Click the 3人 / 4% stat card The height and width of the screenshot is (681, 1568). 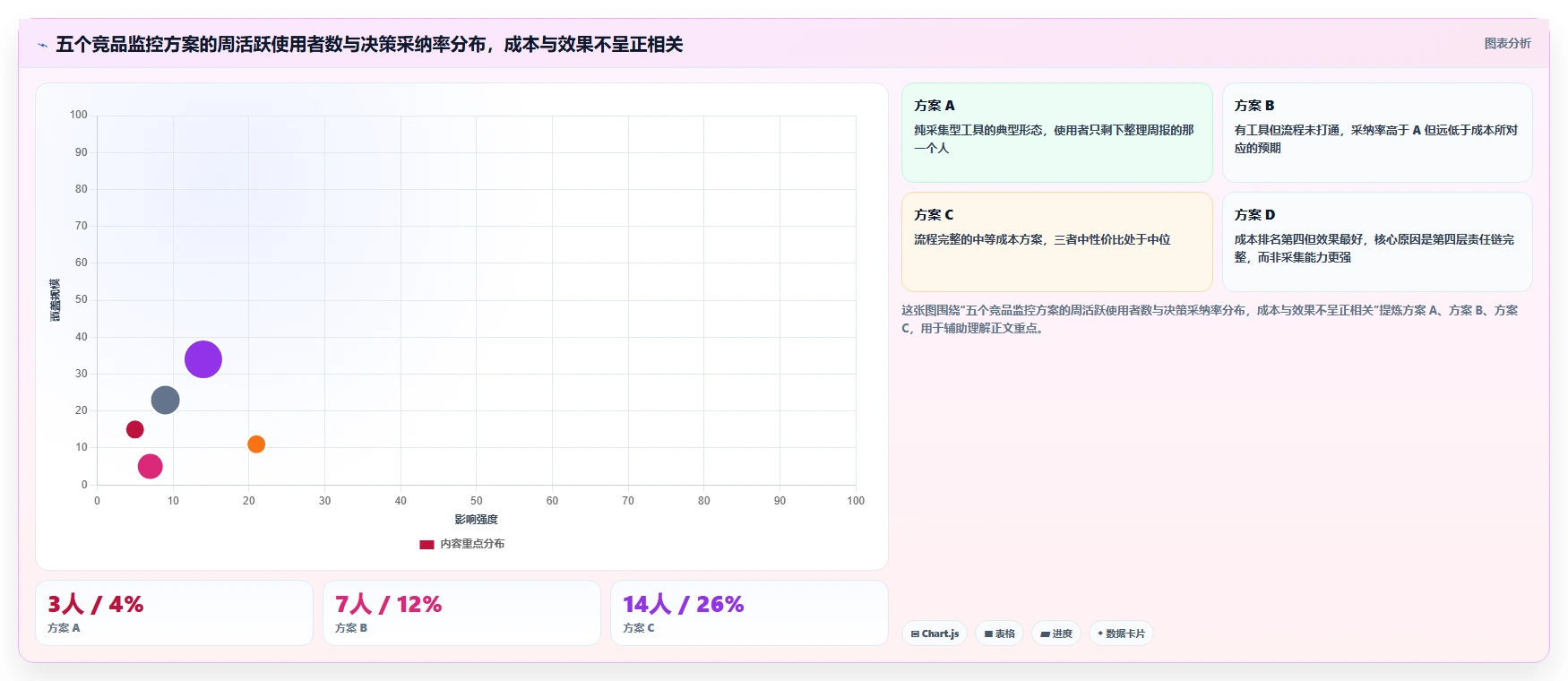[x=174, y=613]
